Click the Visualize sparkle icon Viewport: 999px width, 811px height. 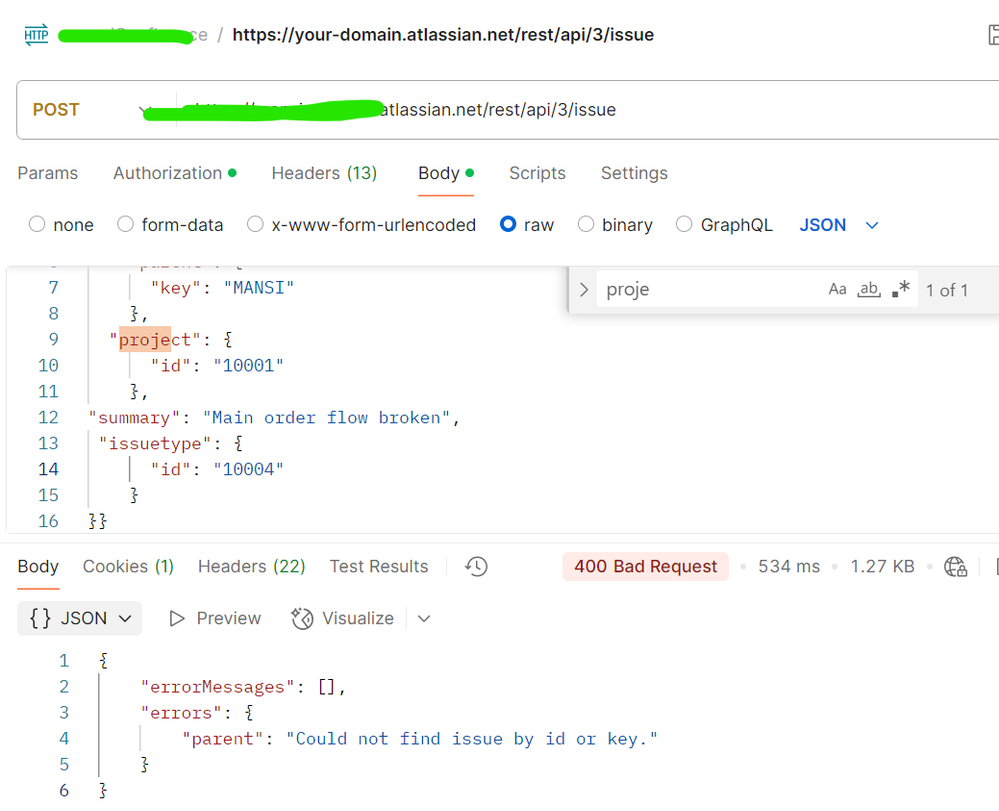[x=302, y=619]
